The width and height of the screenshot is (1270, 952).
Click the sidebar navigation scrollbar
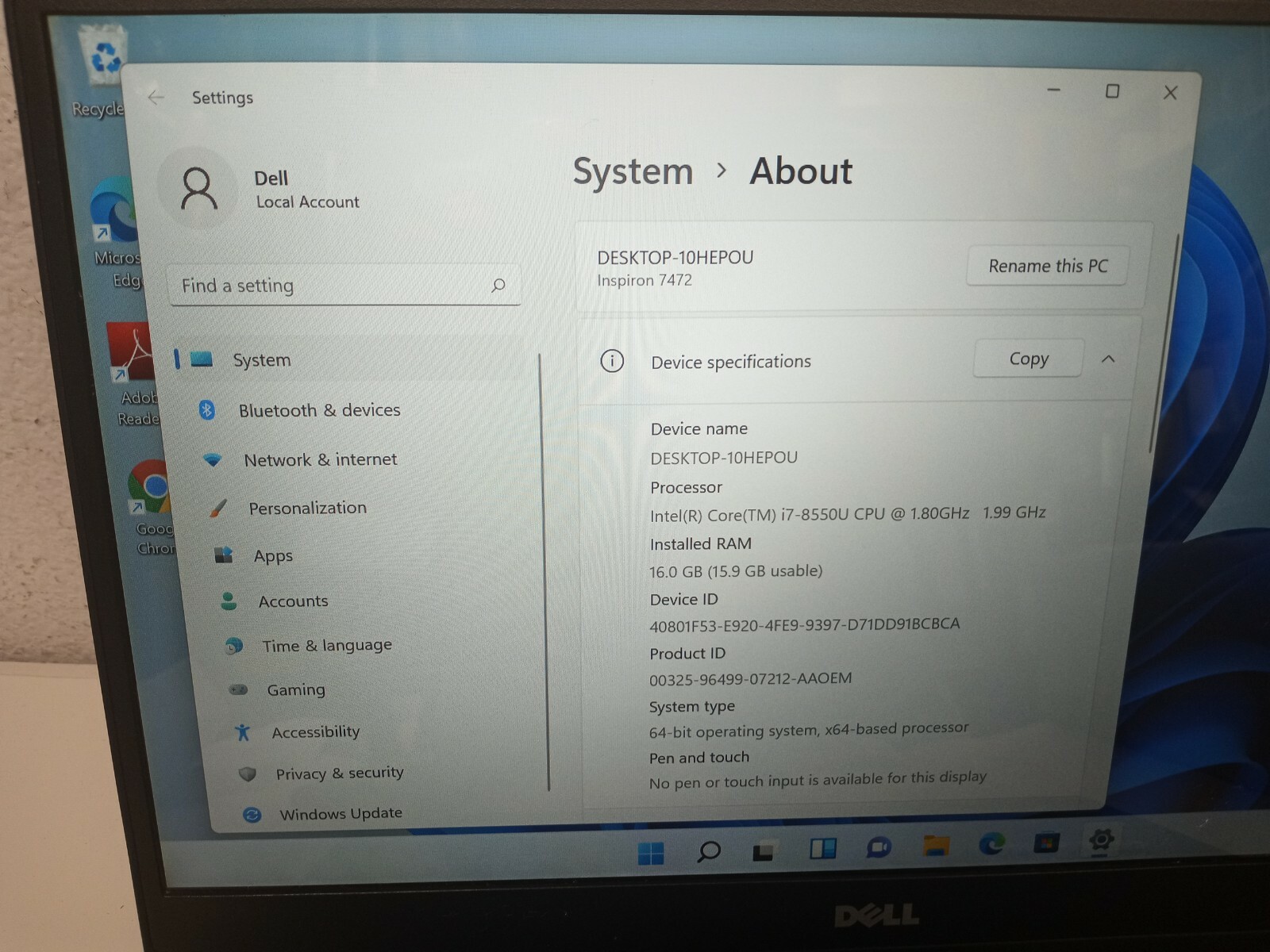point(543,571)
